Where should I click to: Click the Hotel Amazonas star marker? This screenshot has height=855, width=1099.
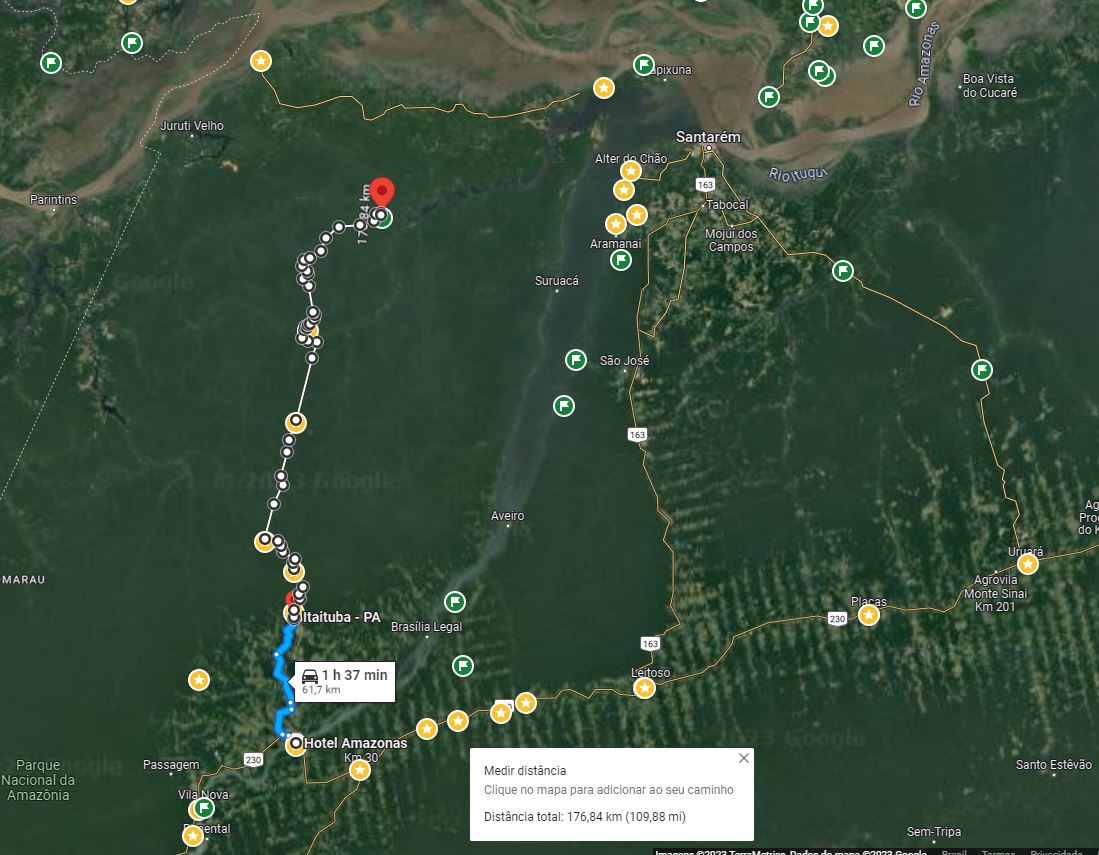click(x=296, y=744)
